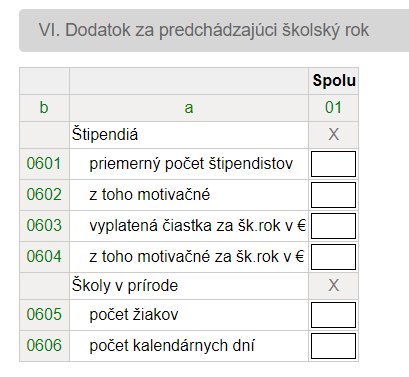Click row code 0605

click(x=44, y=315)
